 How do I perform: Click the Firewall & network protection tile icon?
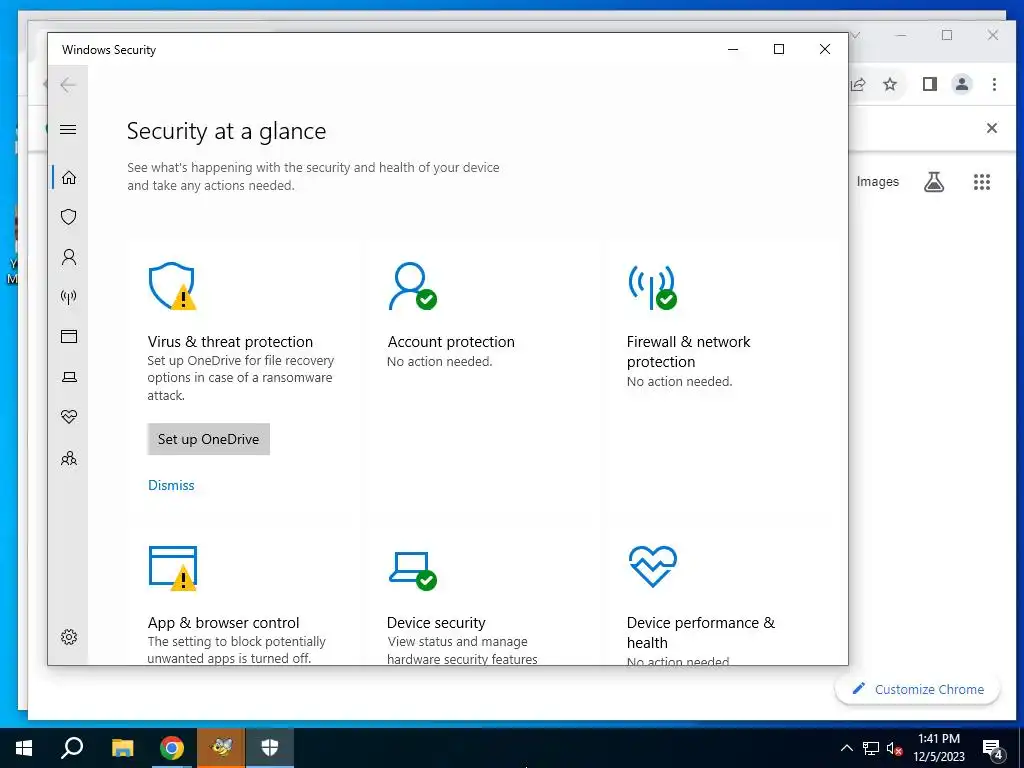(652, 287)
